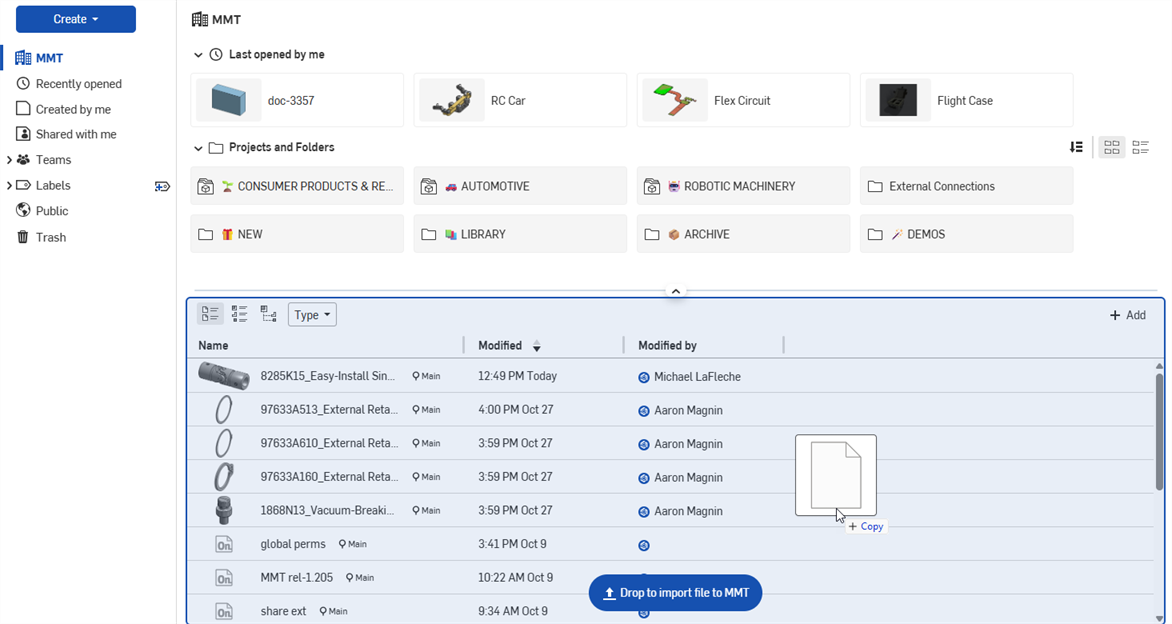Open the Type filter dropdown
This screenshot has width=1172, height=624.
tap(311, 314)
